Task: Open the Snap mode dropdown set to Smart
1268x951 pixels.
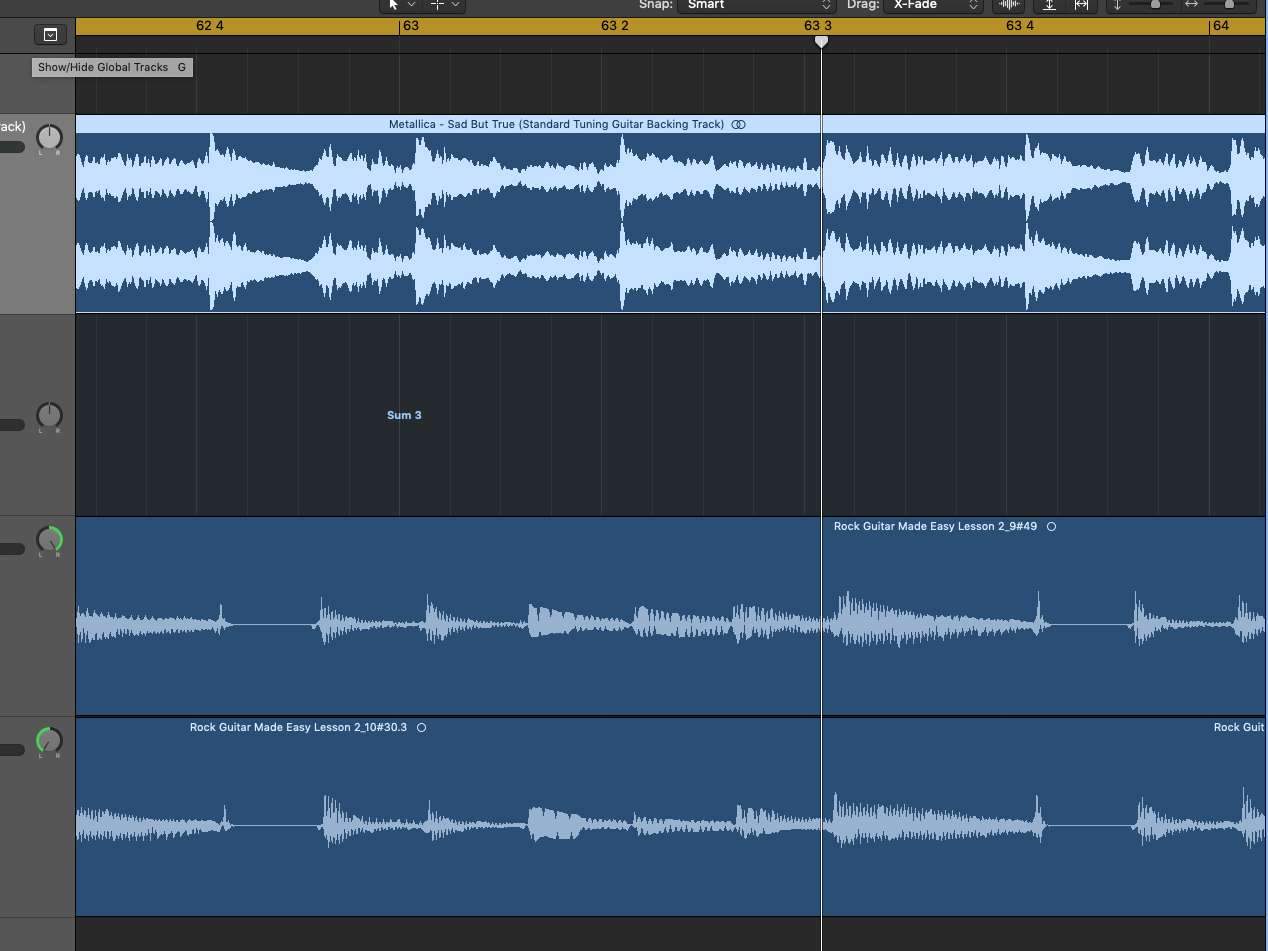Action: point(755,5)
